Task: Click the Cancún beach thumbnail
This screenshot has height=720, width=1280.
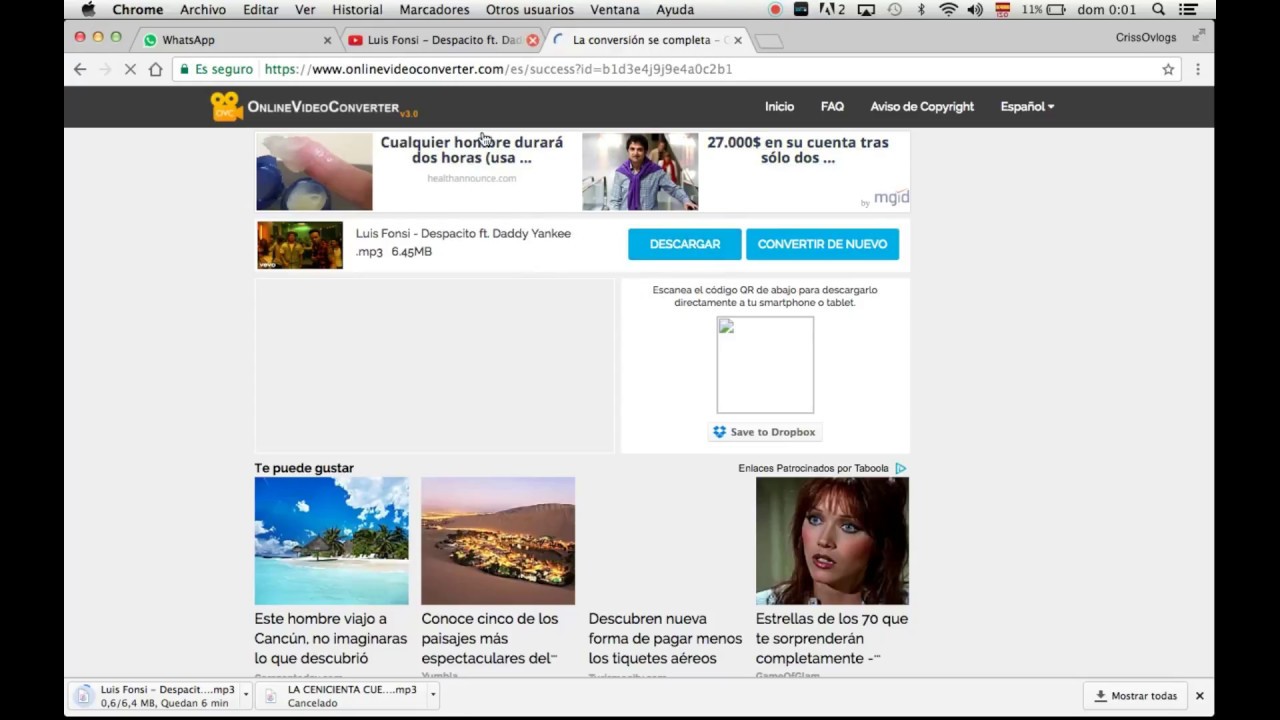Action: 331,541
